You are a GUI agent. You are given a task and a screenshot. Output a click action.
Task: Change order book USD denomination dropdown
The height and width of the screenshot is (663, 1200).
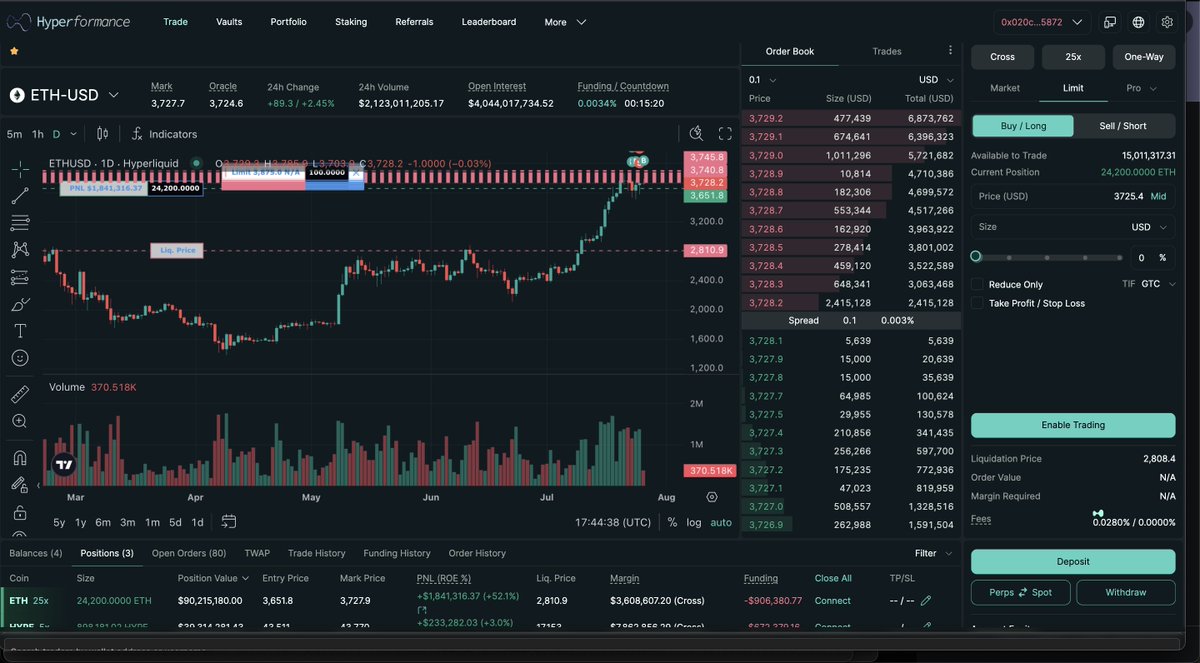click(x=937, y=80)
